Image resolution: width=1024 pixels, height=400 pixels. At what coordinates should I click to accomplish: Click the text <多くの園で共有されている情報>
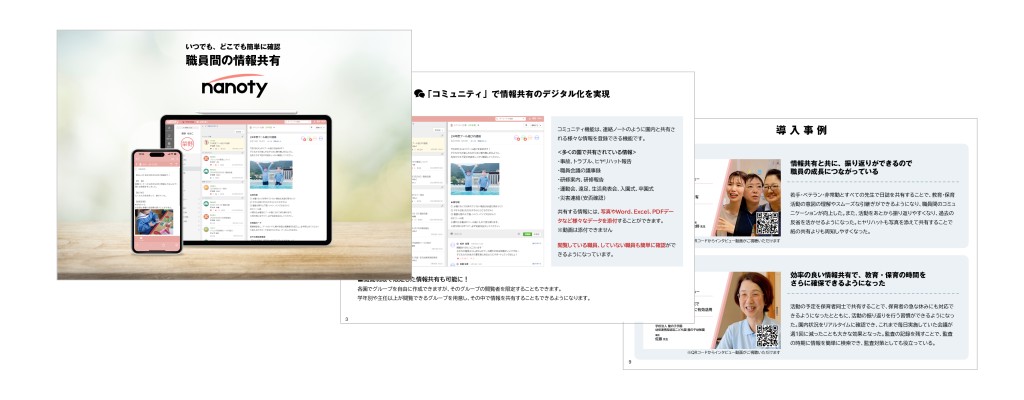pos(598,152)
